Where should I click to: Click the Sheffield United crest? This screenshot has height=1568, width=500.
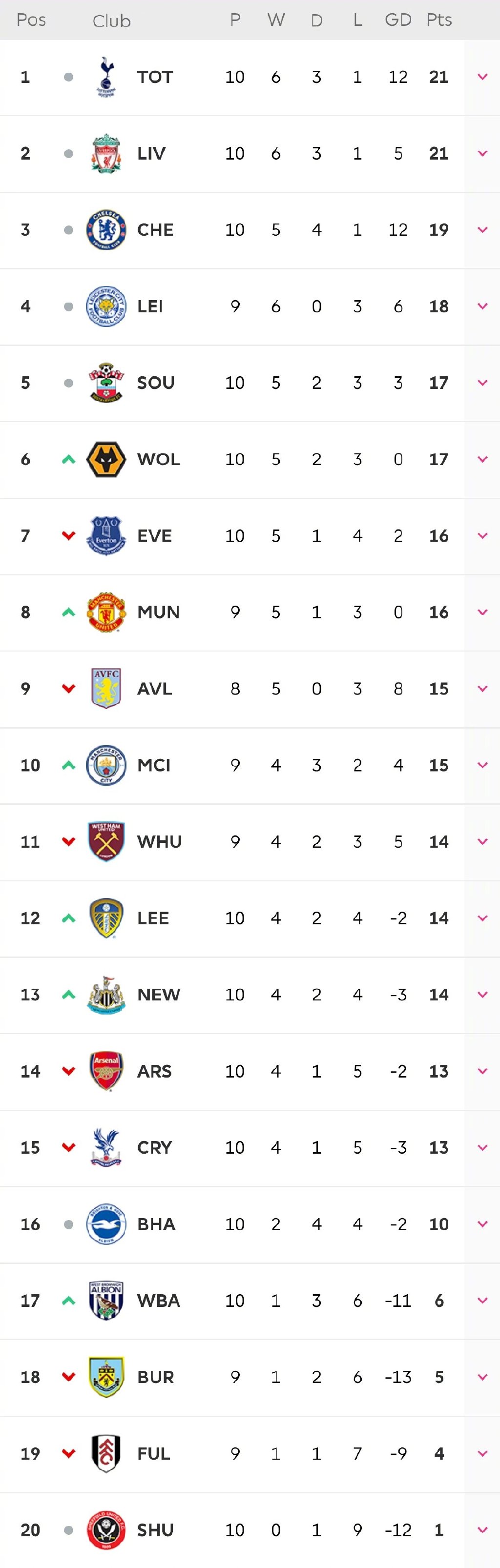click(x=106, y=1529)
